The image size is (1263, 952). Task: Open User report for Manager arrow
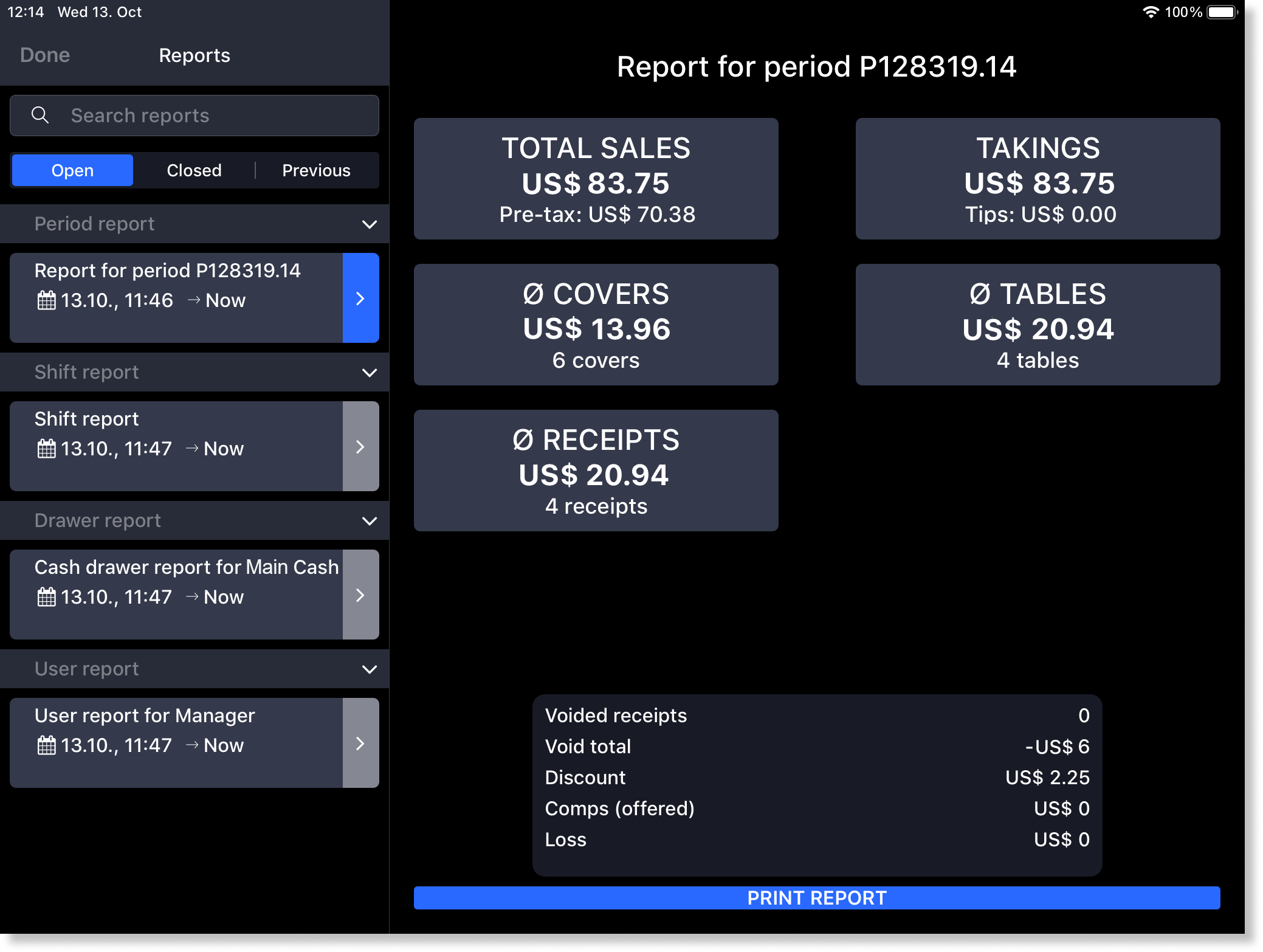point(360,743)
